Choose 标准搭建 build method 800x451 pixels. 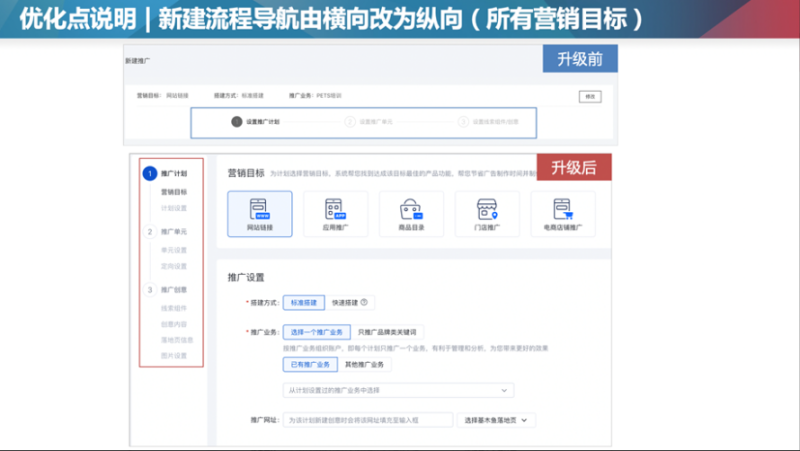[x=304, y=303]
